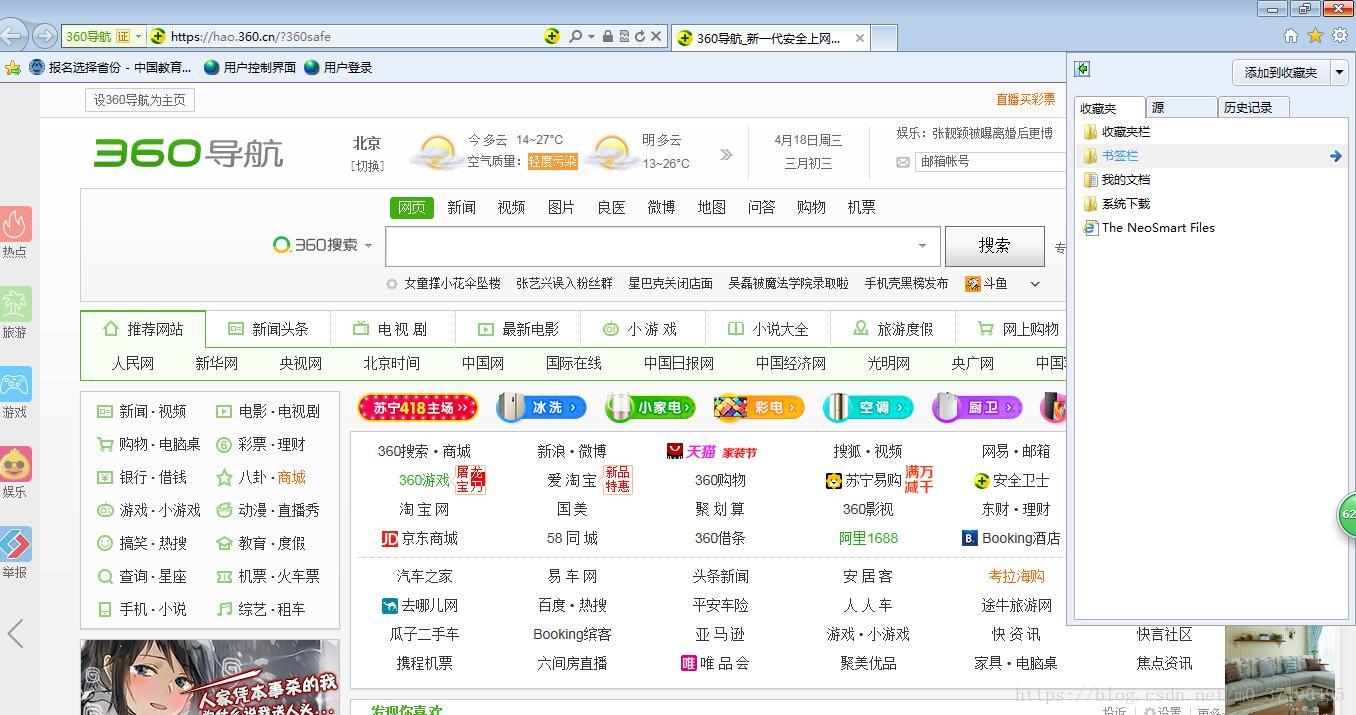Click the favorites star icon top right
Viewport: 1356px width, 715px height.
coord(1315,36)
